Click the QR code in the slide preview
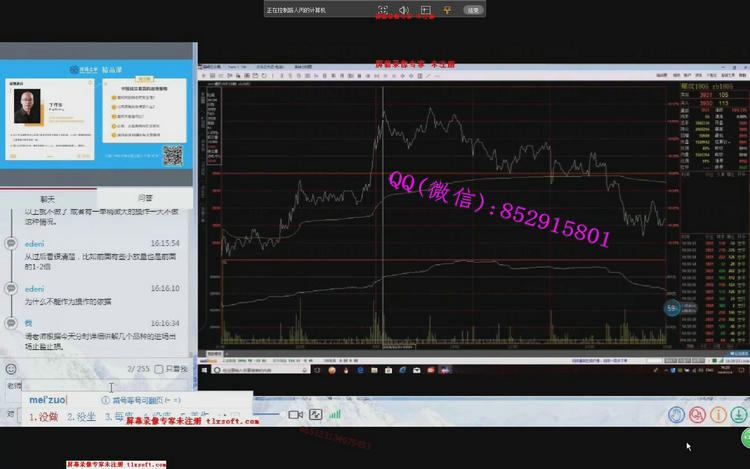Screen dimensions: 750x469 coord(172,154)
